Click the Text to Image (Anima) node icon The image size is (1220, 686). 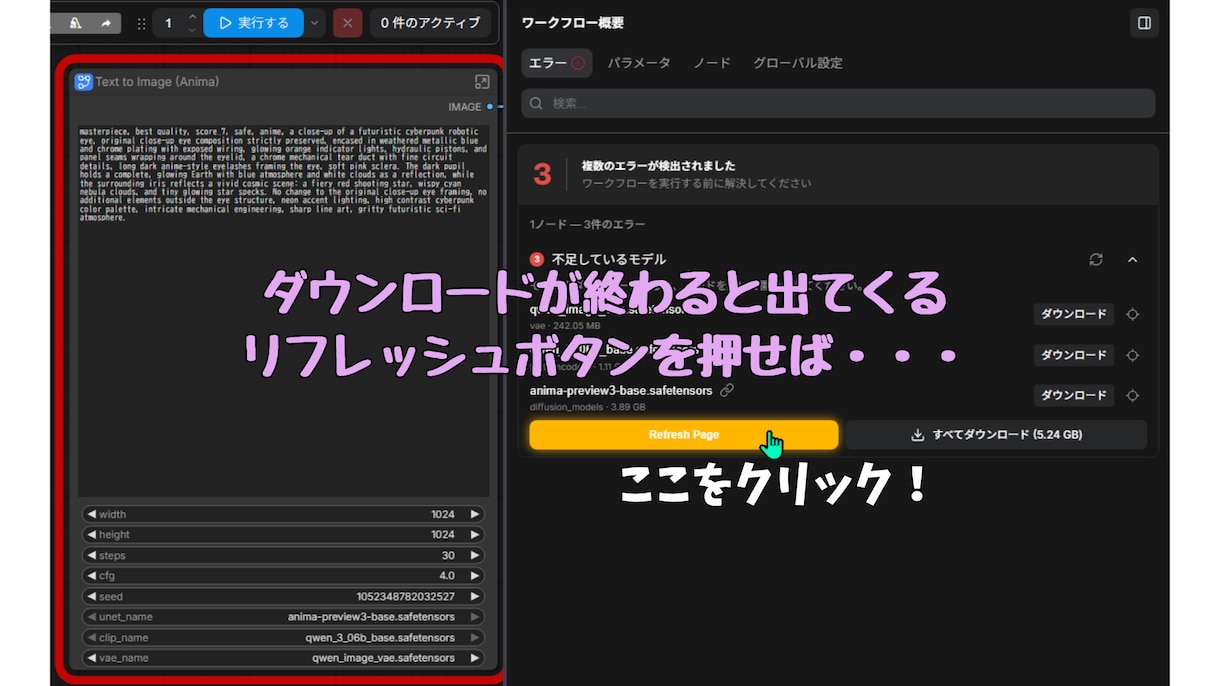point(84,82)
